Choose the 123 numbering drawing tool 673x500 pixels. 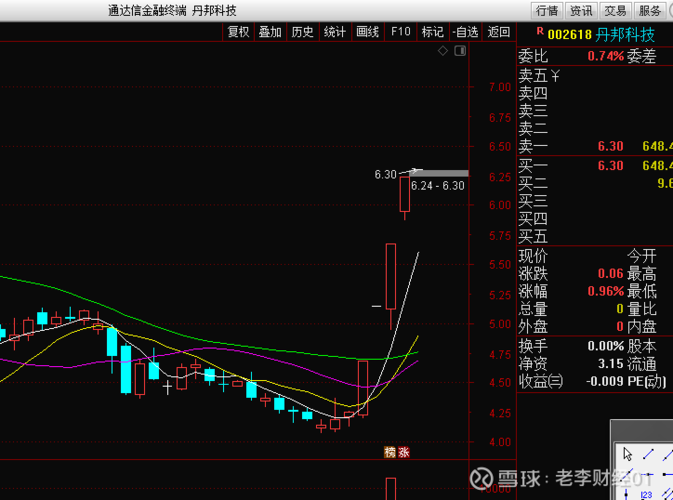pos(646,495)
